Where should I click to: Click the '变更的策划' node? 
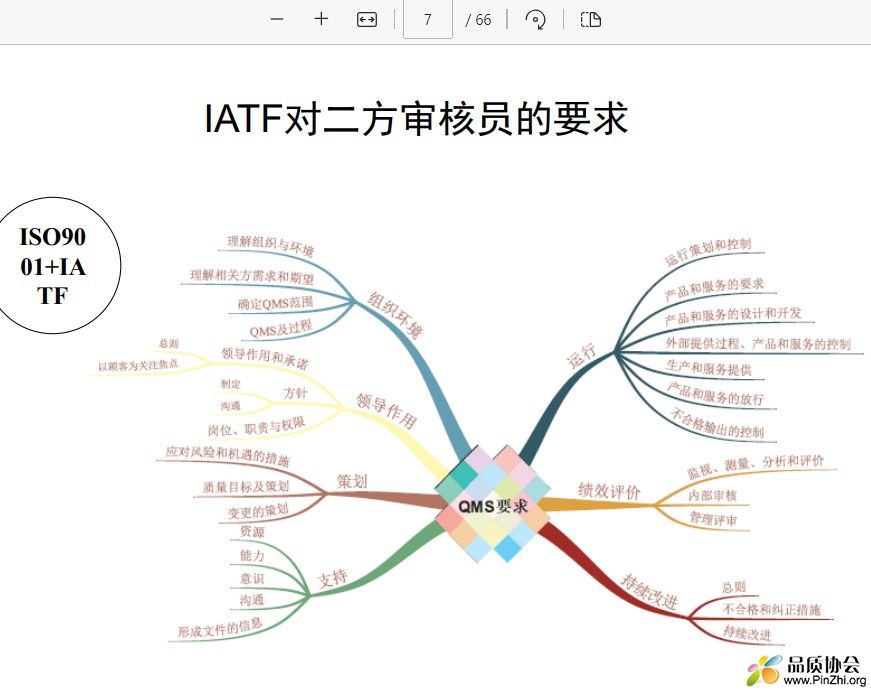(258, 511)
